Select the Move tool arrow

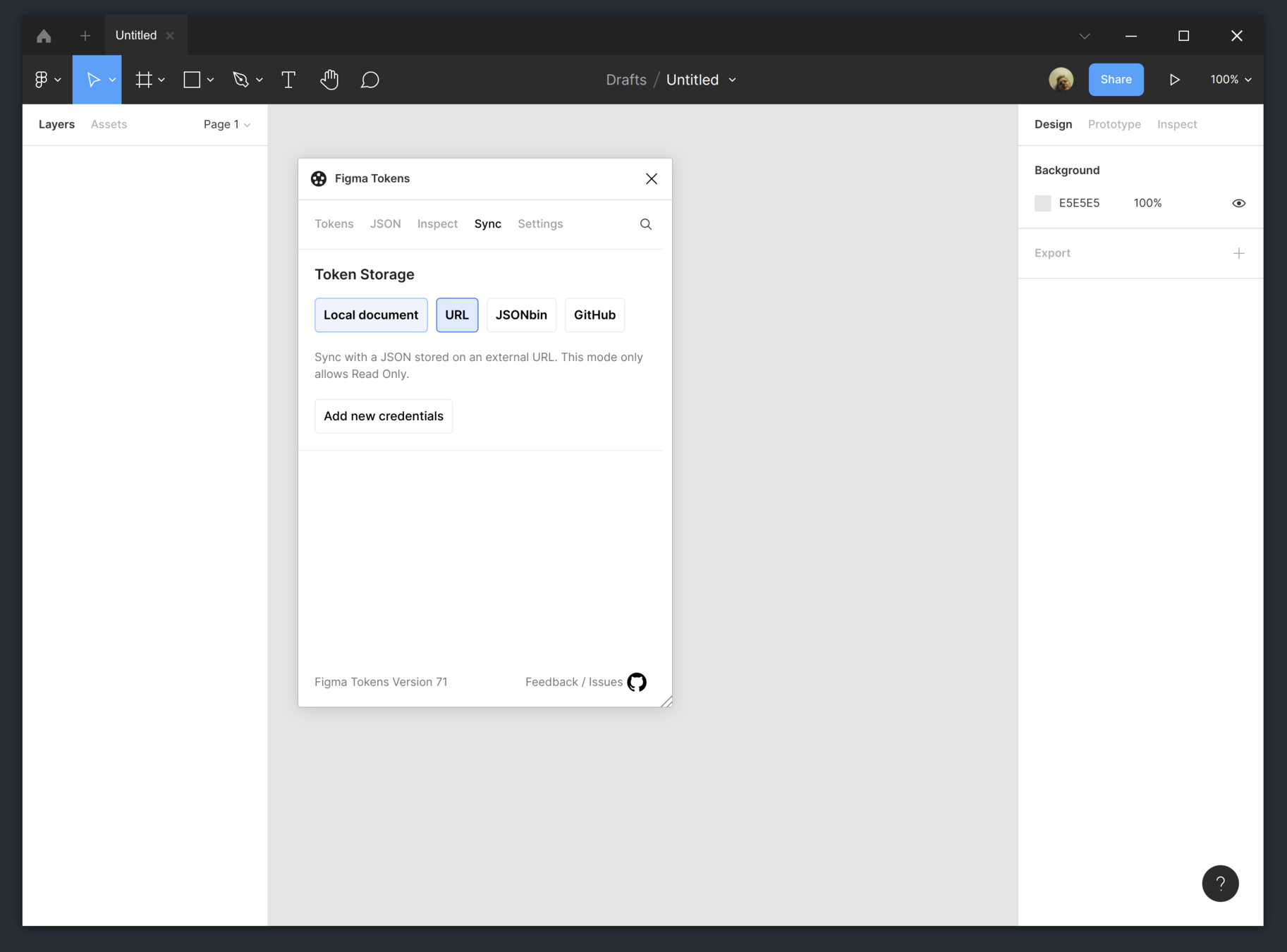[x=92, y=80]
